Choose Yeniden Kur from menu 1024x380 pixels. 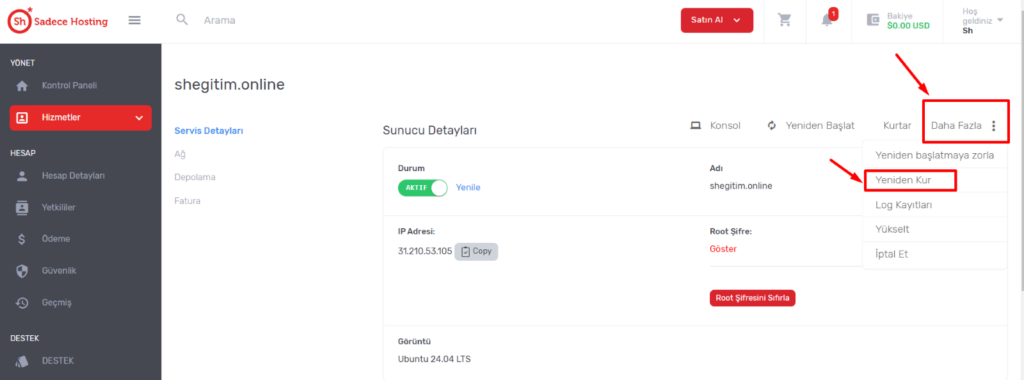point(935,180)
